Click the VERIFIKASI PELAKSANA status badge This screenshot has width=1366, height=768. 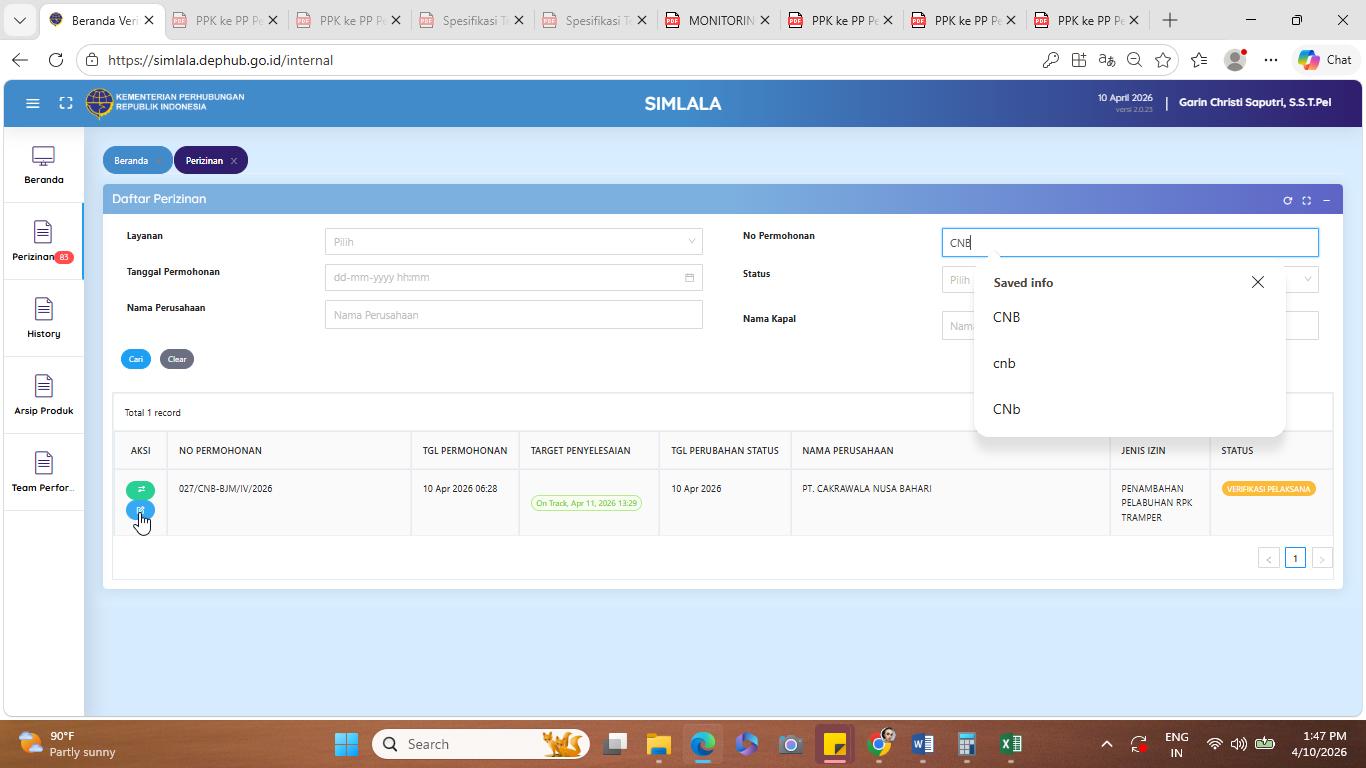(1268, 489)
